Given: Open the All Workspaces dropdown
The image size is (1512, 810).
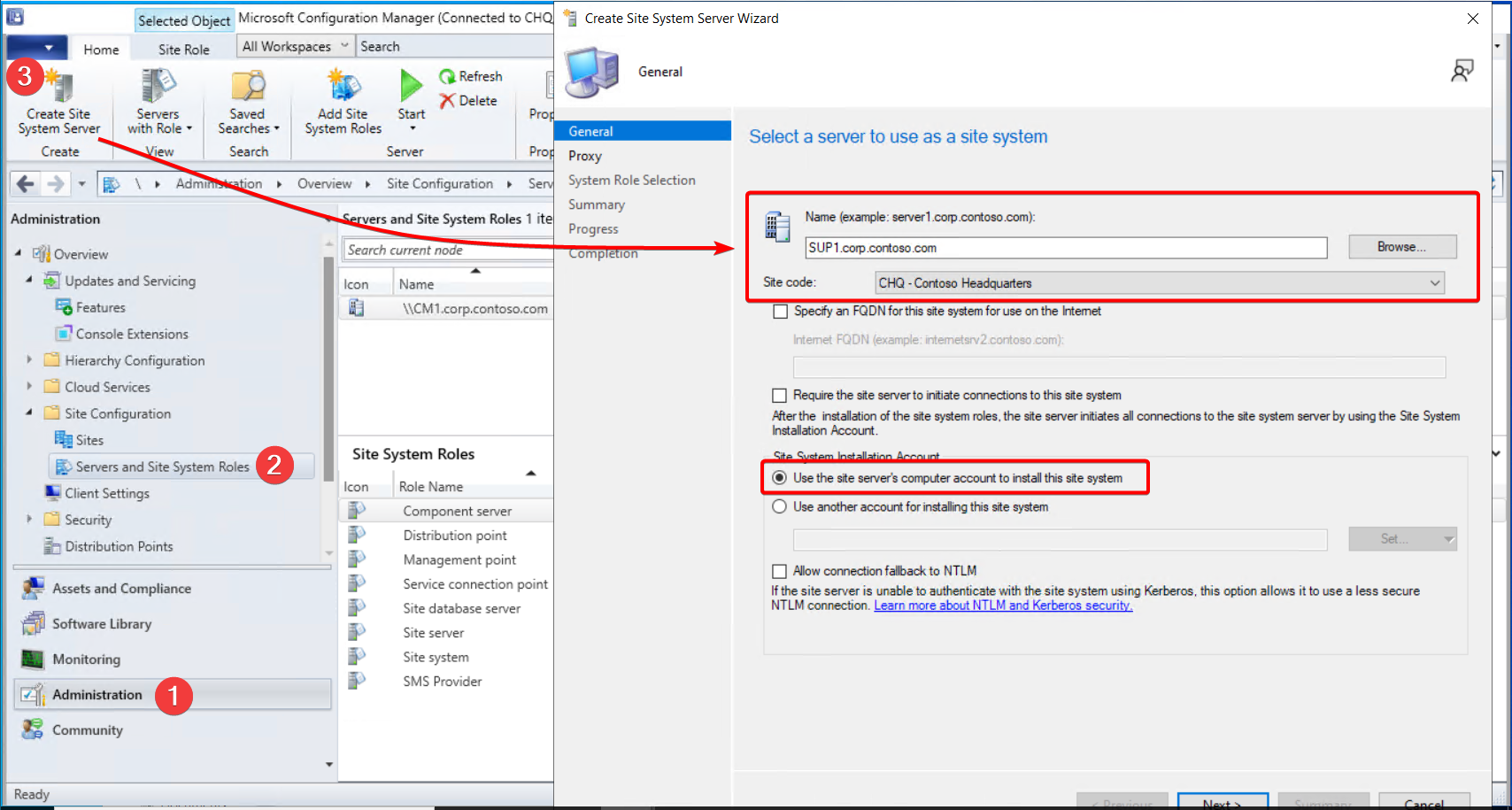Looking at the screenshot, I should click(296, 46).
